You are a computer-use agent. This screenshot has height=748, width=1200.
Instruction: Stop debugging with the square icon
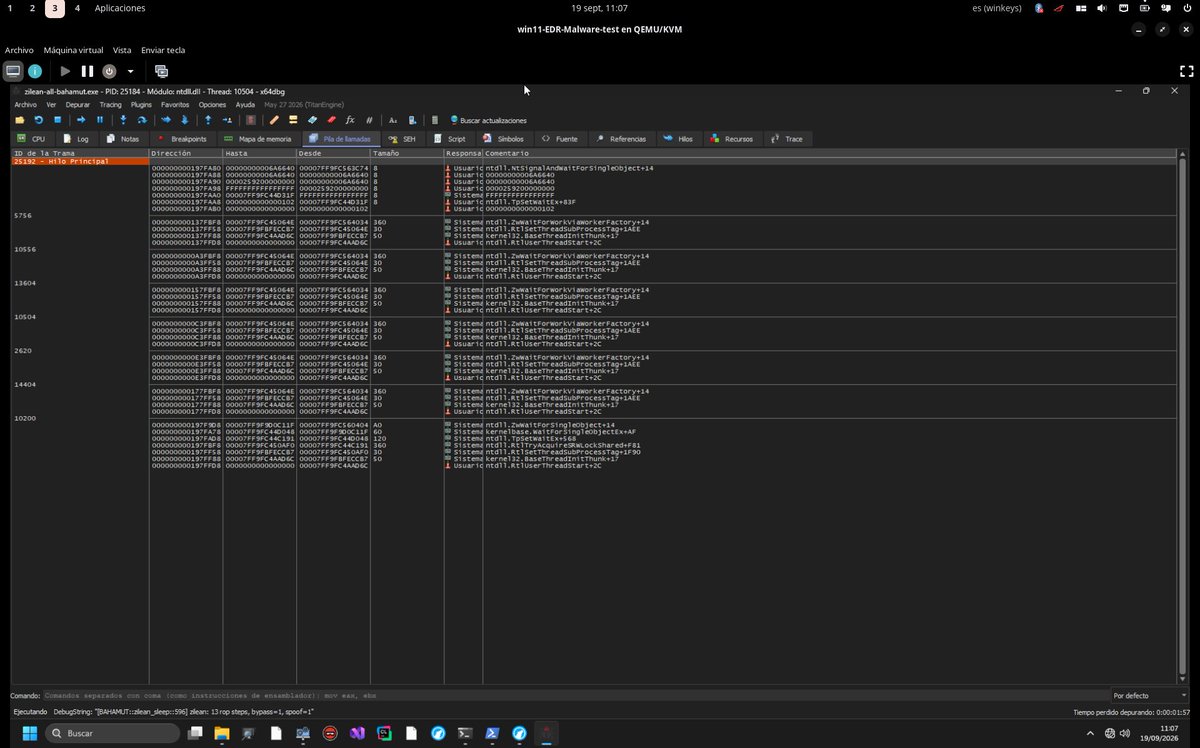click(58, 120)
